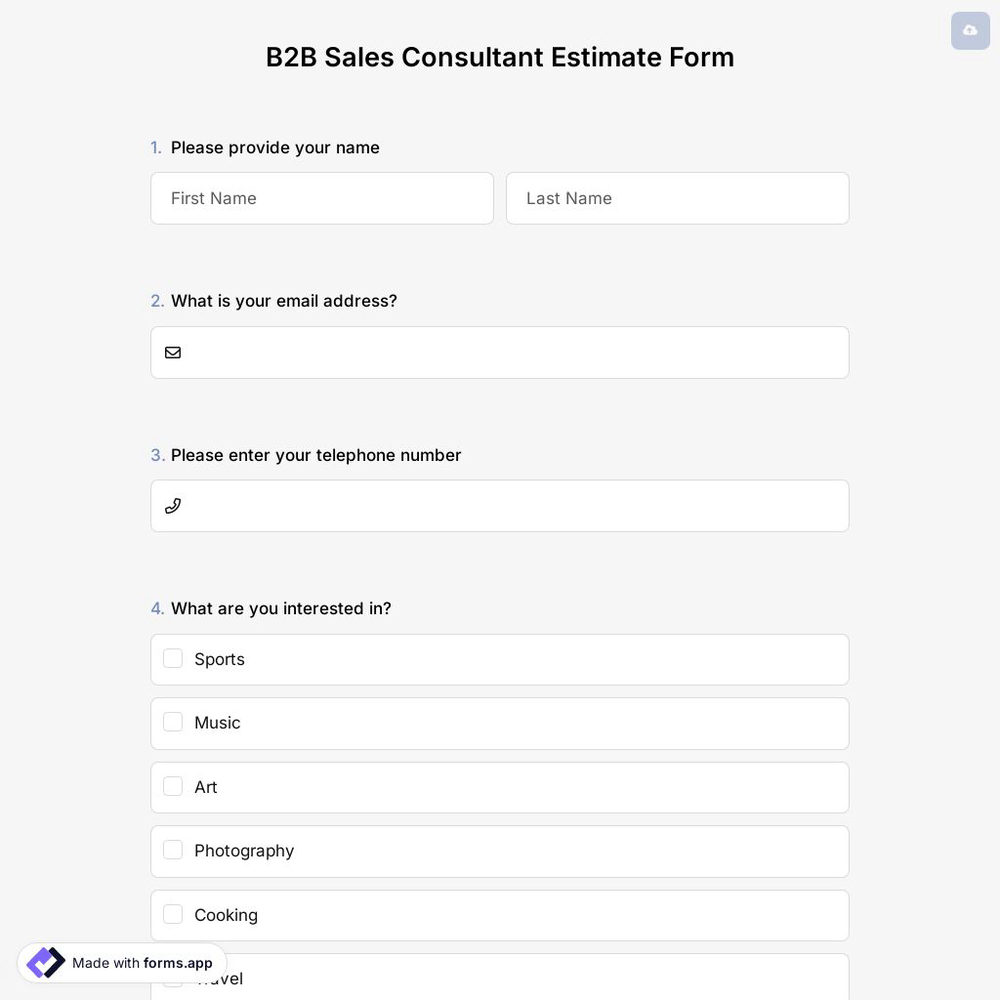
Task: Click the cloud upload icon top right
Action: click(x=969, y=30)
